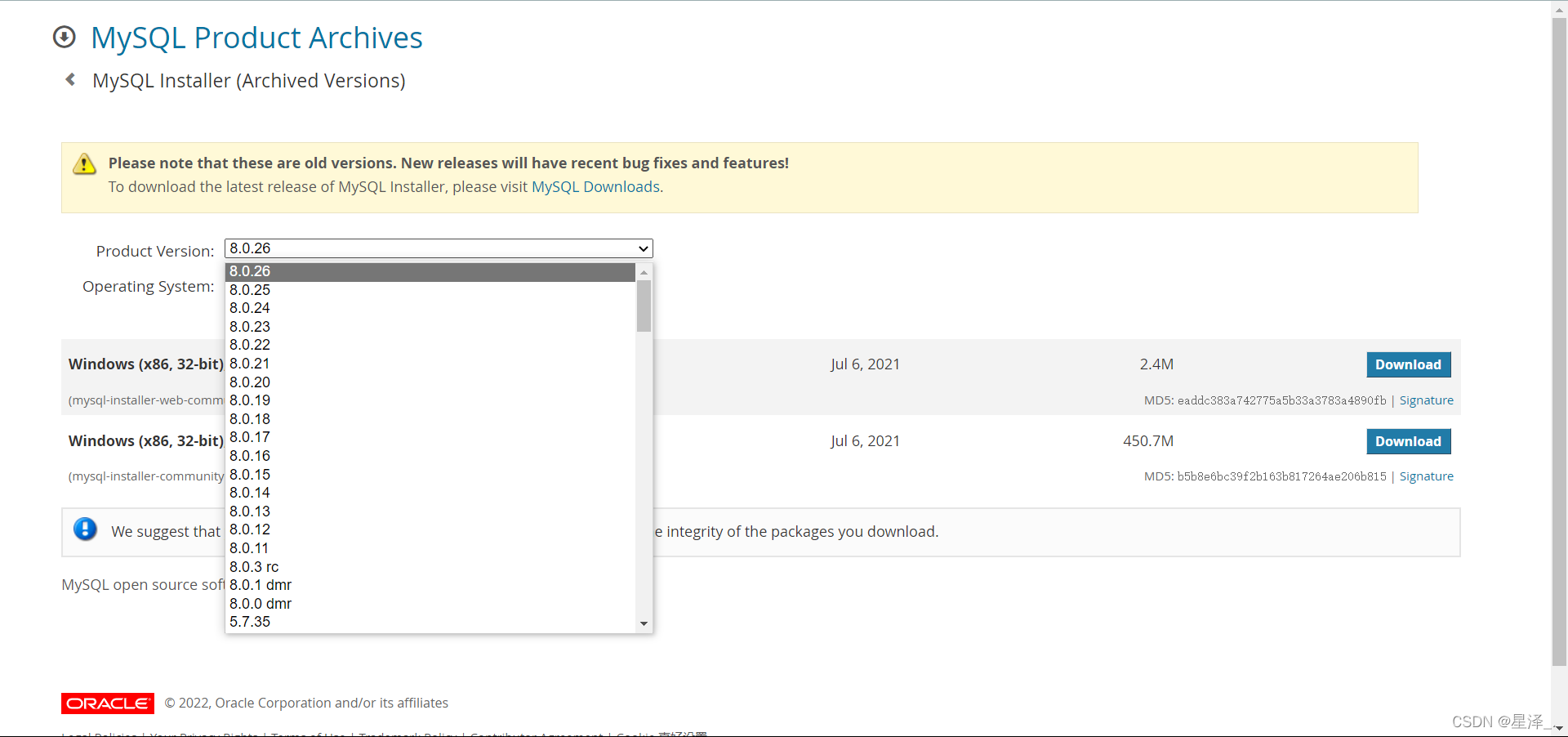Open Signature link for the 2.4M installer
The image size is (1568, 737).
tap(1427, 400)
